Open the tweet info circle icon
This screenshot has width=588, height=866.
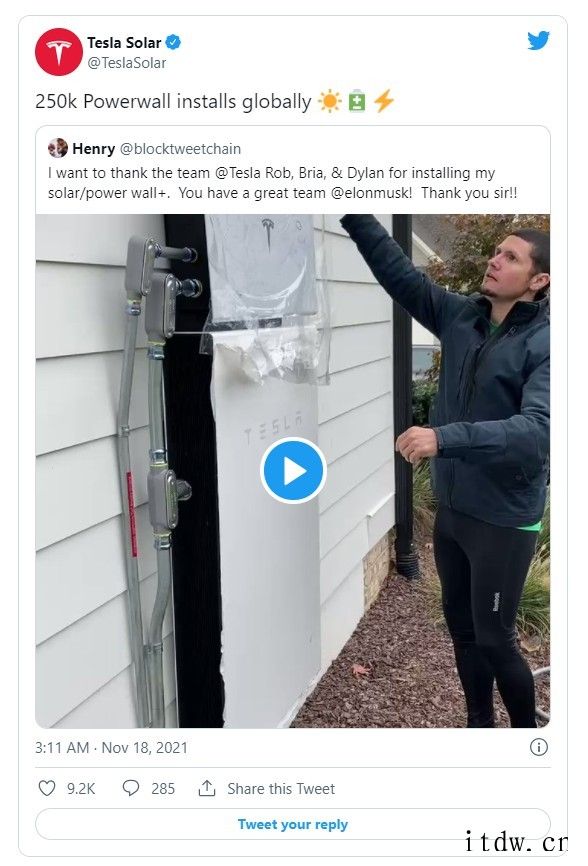(538, 747)
